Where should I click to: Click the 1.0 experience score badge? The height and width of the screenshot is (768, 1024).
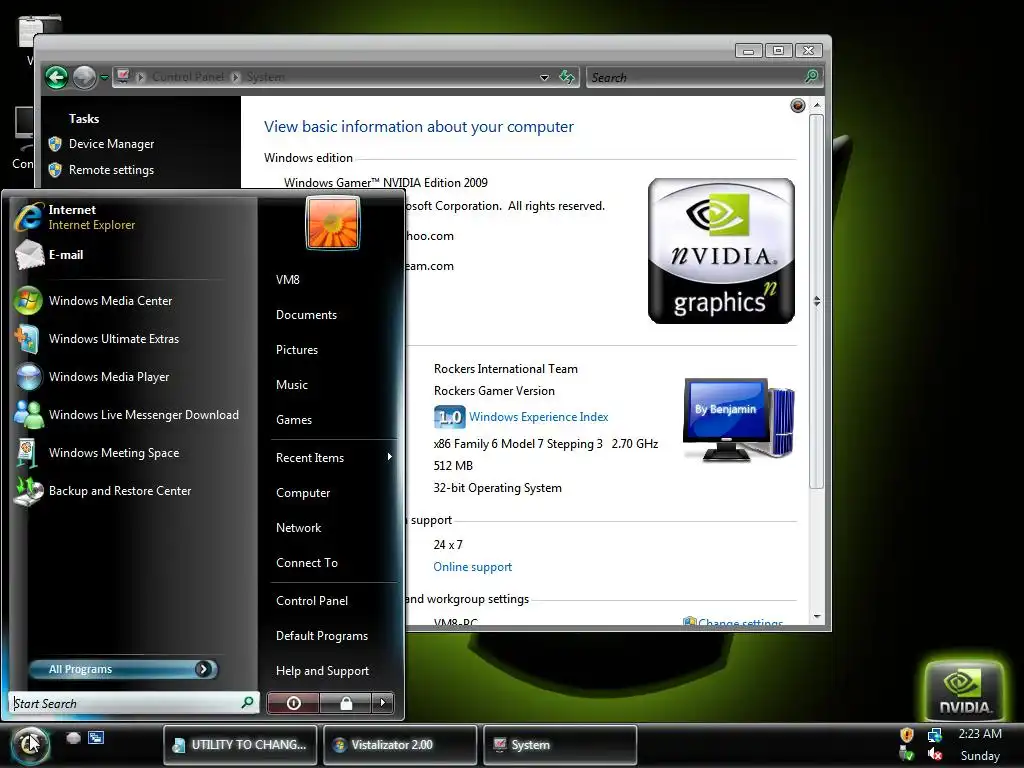pos(449,417)
